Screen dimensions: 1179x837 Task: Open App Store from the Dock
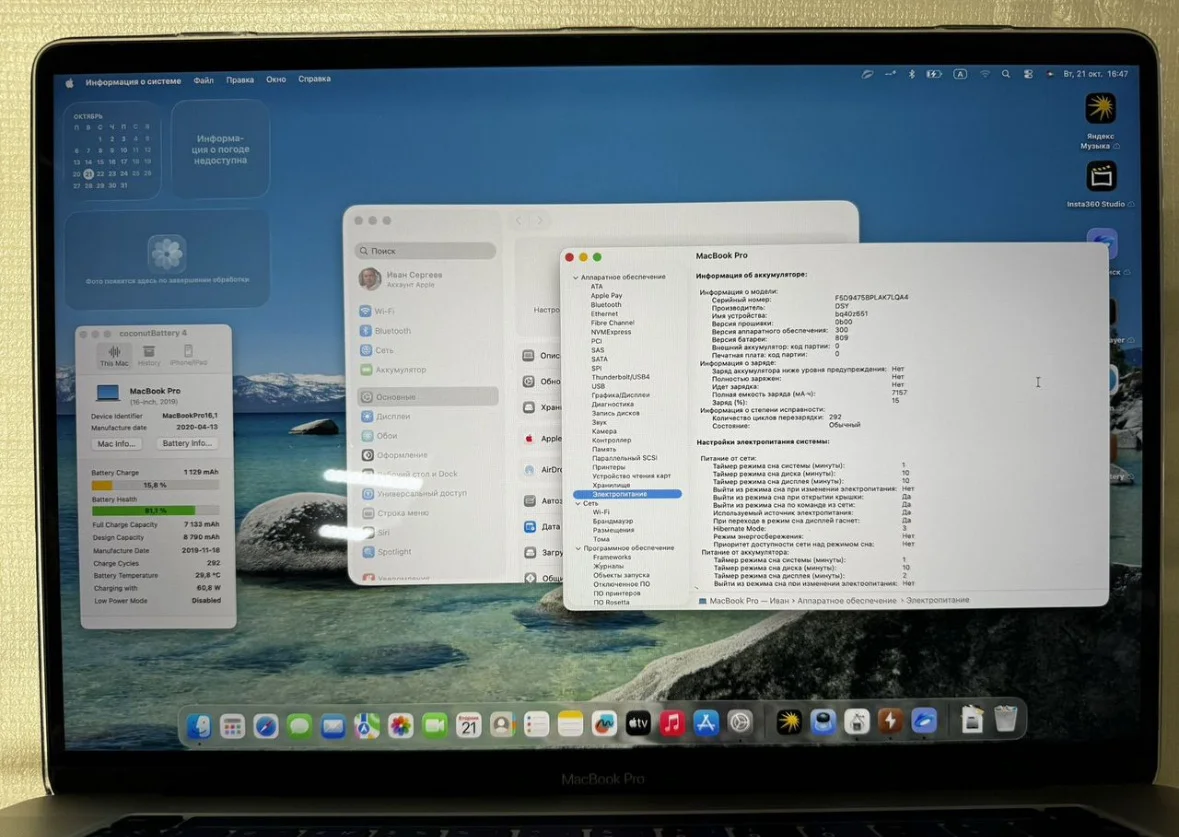pos(705,723)
